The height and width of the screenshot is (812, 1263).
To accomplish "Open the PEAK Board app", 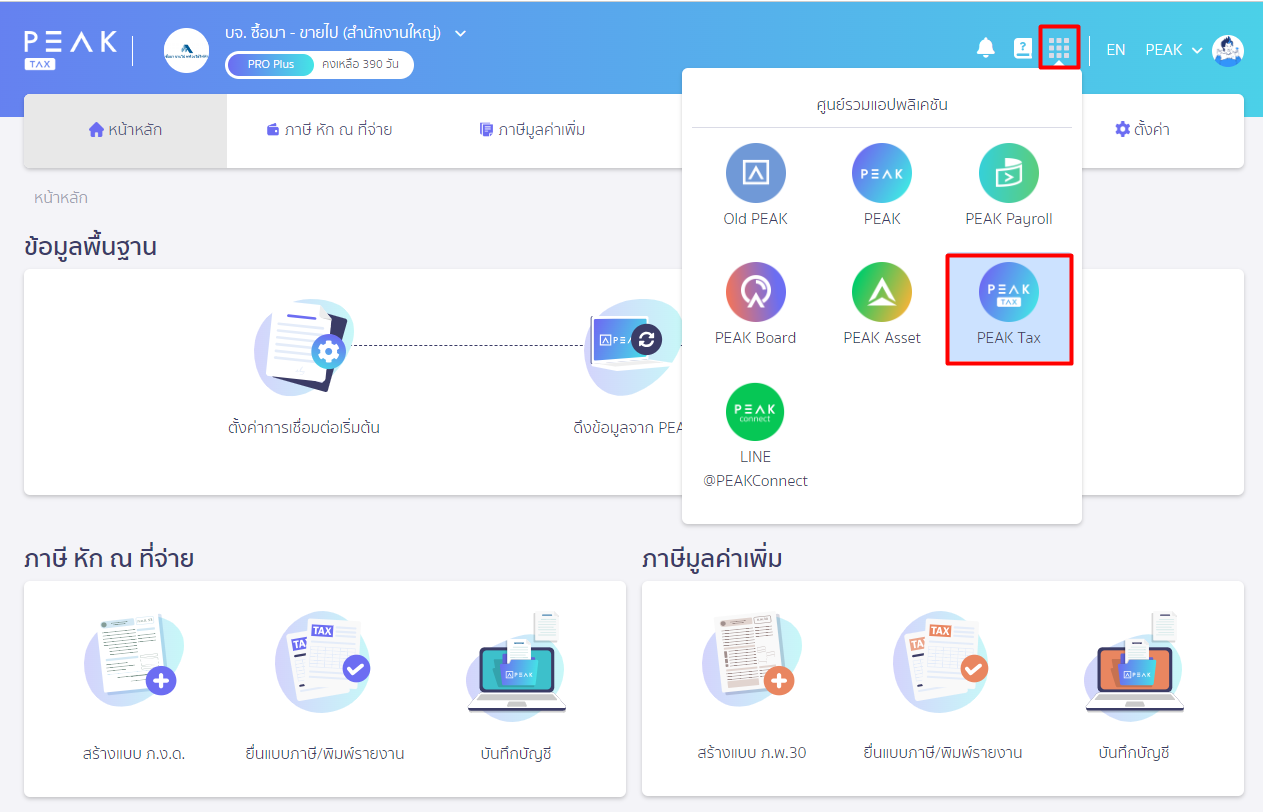I will pyautogui.click(x=755, y=293).
